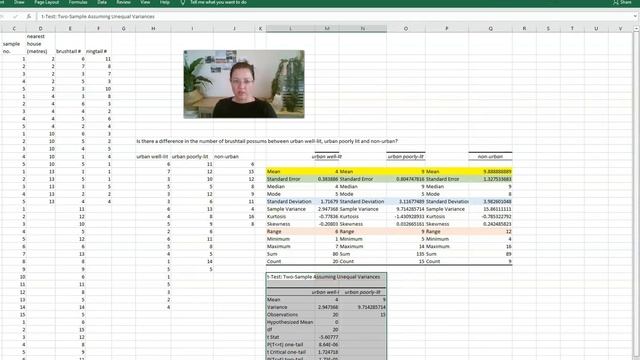
Task: Open the Review ribbon tab
Action: pyautogui.click(x=124, y=2)
